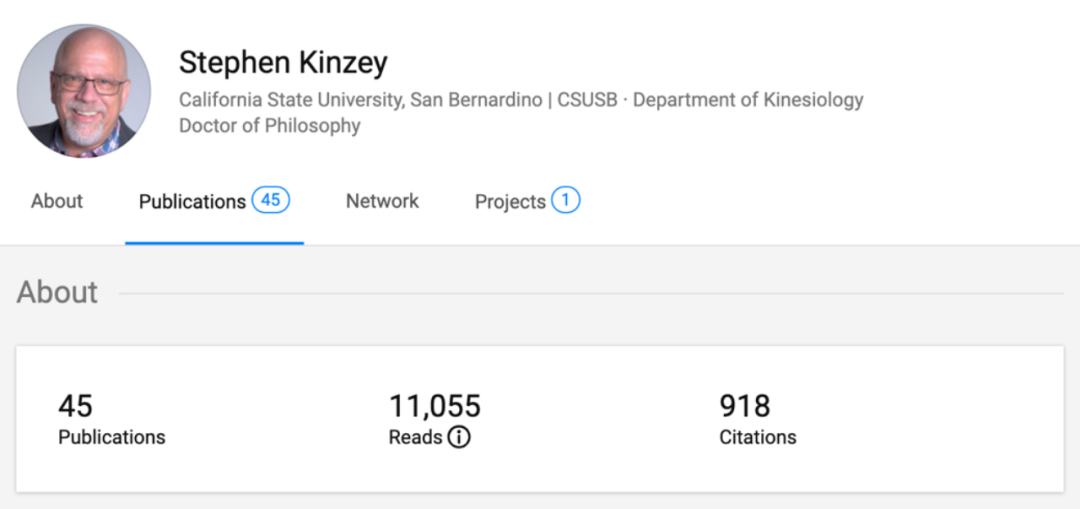Open Stephen Kinzey's profile photo
The height and width of the screenshot is (509, 1080).
pos(84,91)
